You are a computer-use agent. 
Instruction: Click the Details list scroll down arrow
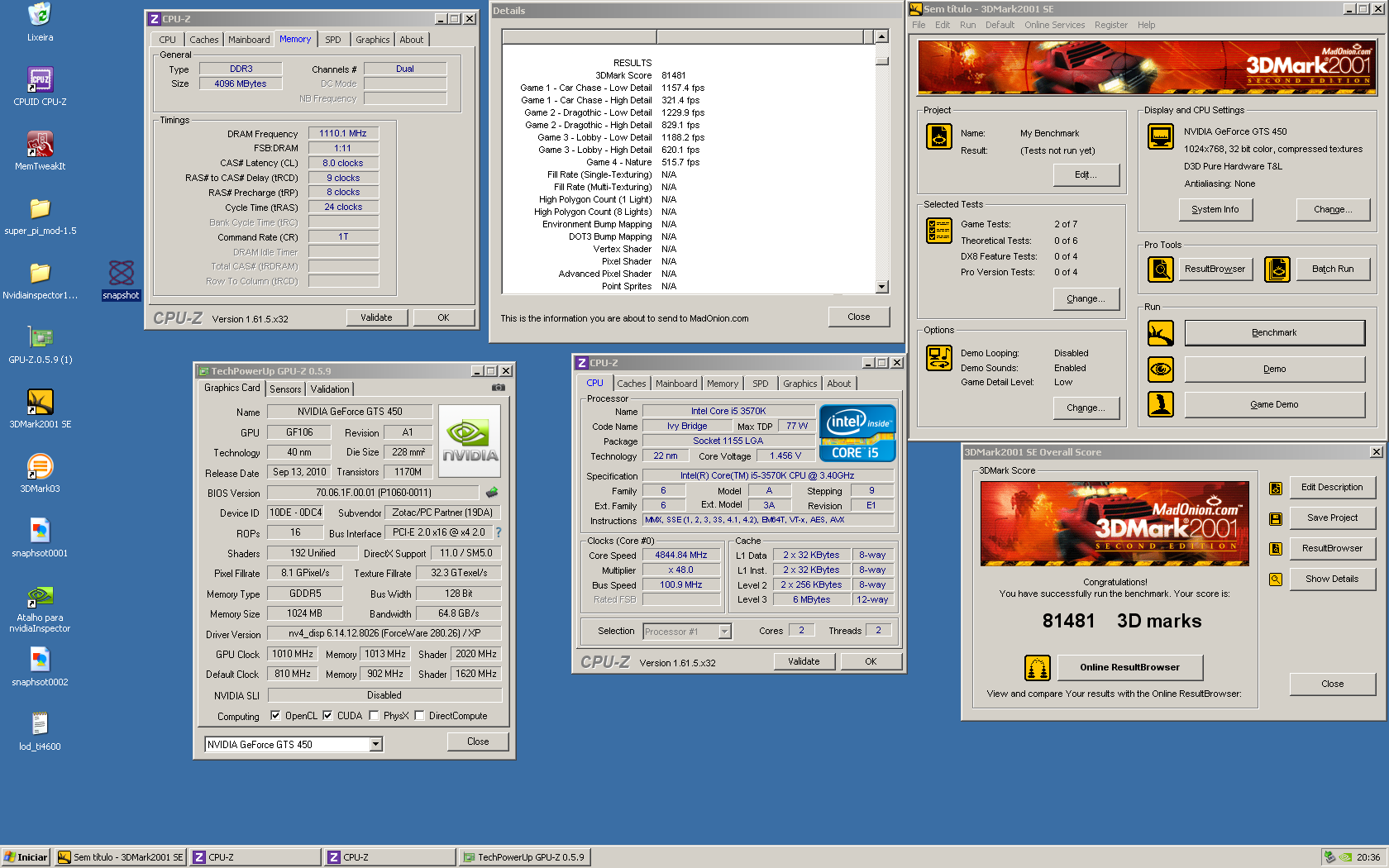pyautogui.click(x=881, y=287)
